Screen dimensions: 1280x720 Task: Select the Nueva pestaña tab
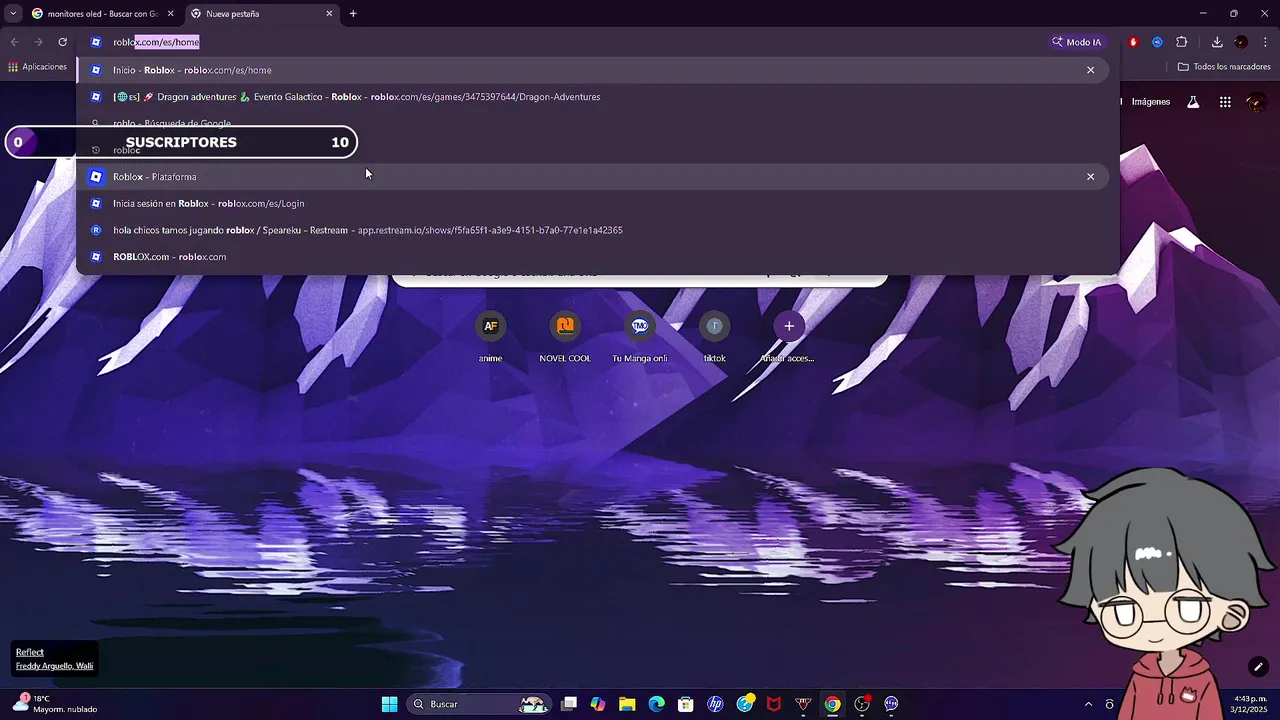pyautogui.click(x=260, y=14)
